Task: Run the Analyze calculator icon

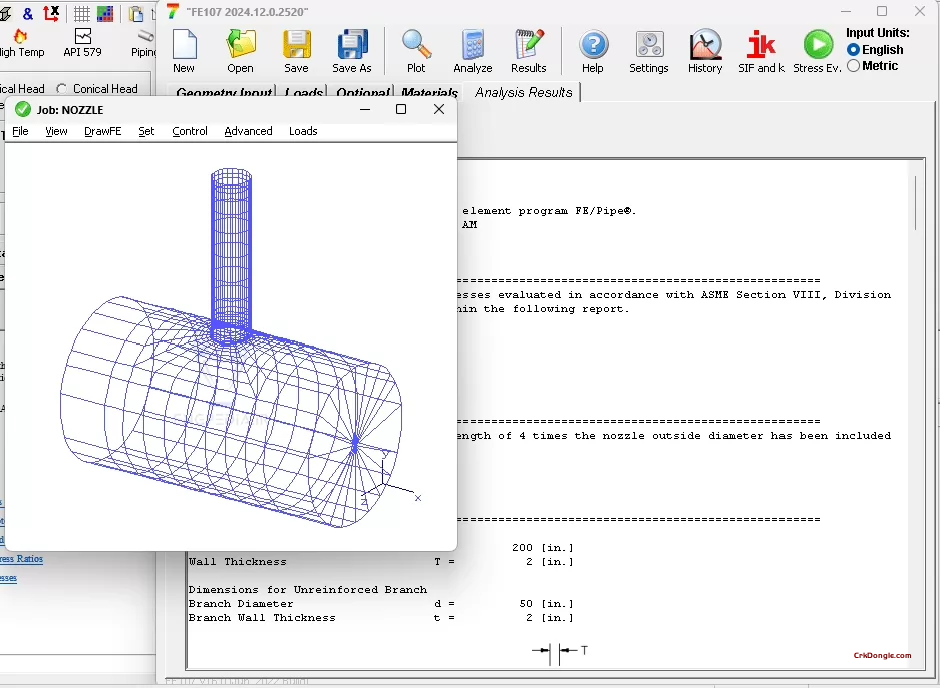Action: [x=473, y=46]
